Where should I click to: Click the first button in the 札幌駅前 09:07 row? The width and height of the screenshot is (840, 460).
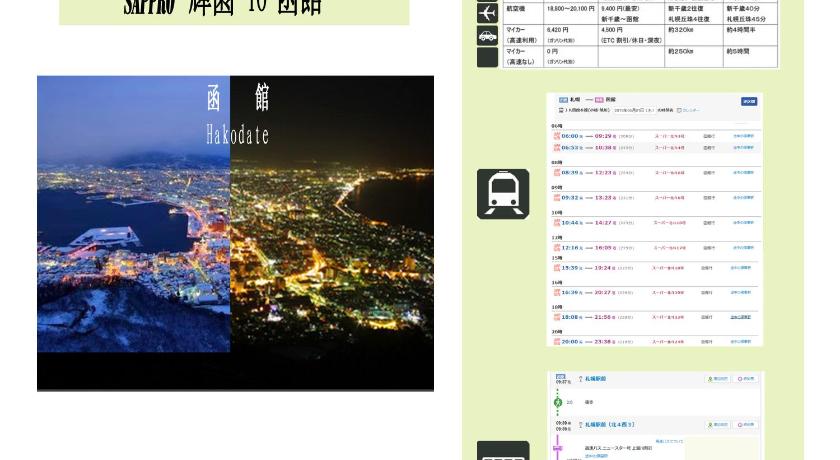pos(717,379)
